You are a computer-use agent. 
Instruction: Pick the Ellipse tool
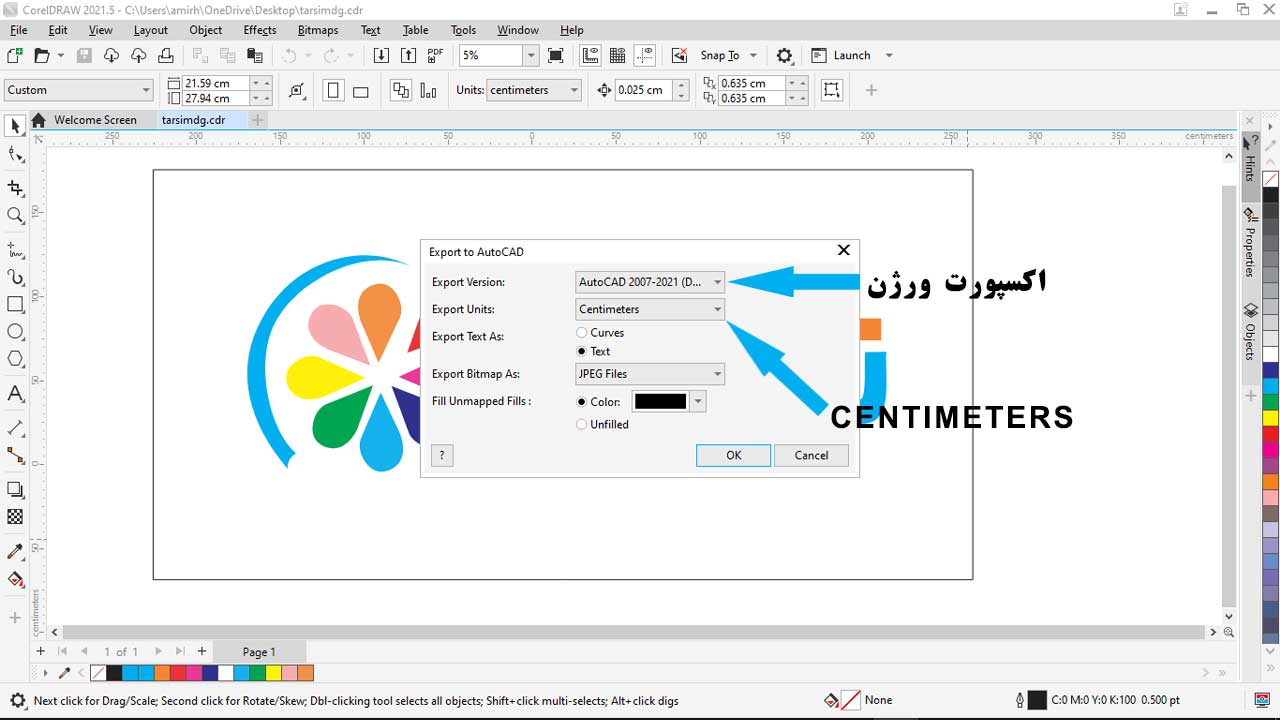pos(15,332)
